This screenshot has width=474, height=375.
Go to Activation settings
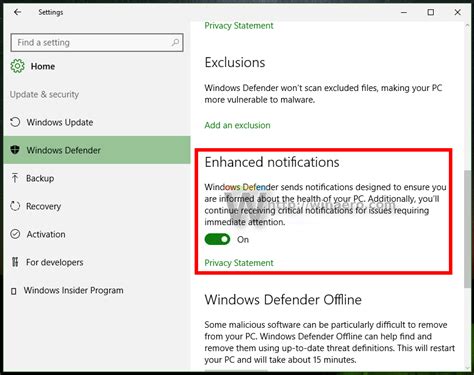97,234
